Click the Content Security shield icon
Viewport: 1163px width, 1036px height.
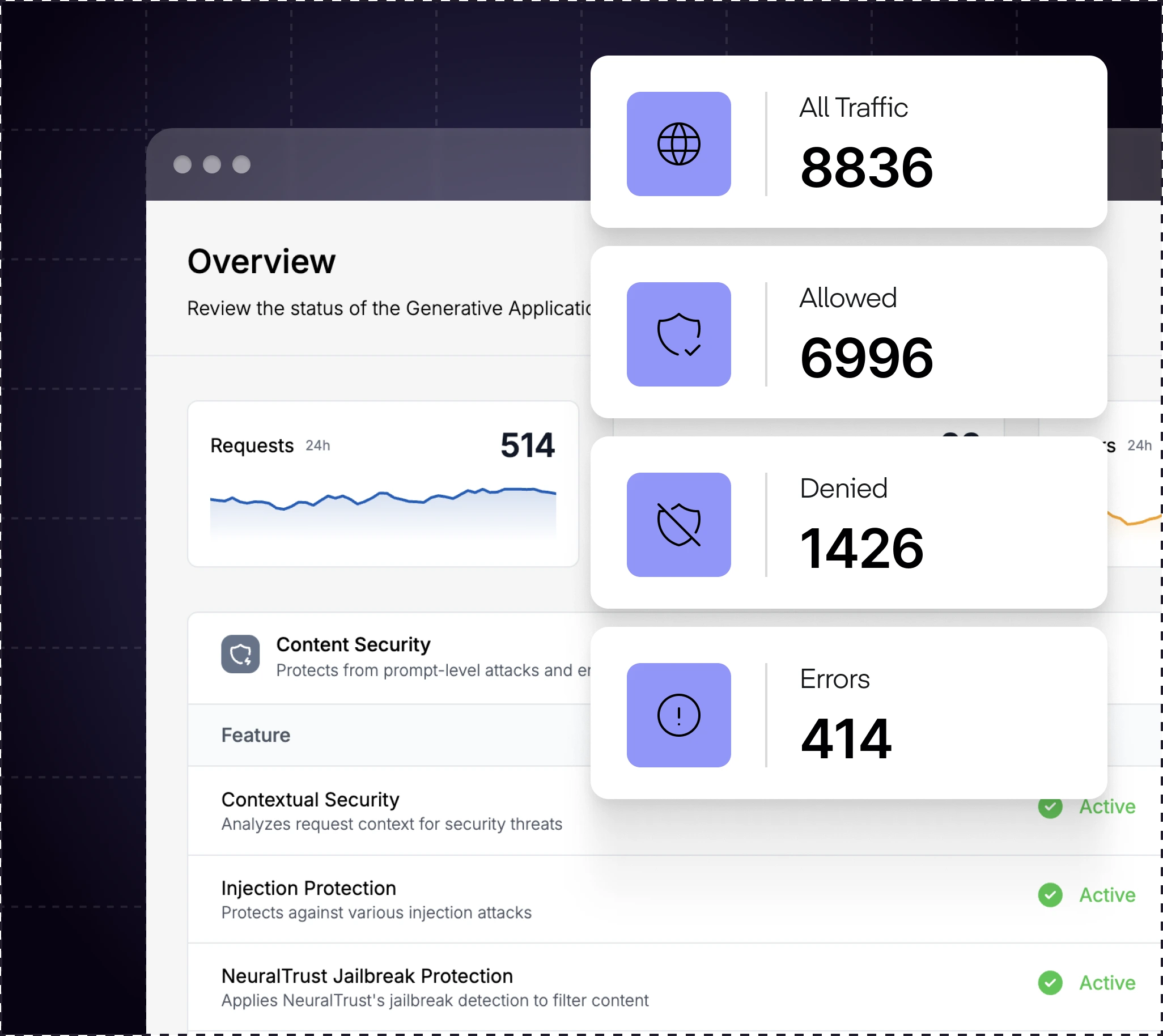[x=240, y=653]
